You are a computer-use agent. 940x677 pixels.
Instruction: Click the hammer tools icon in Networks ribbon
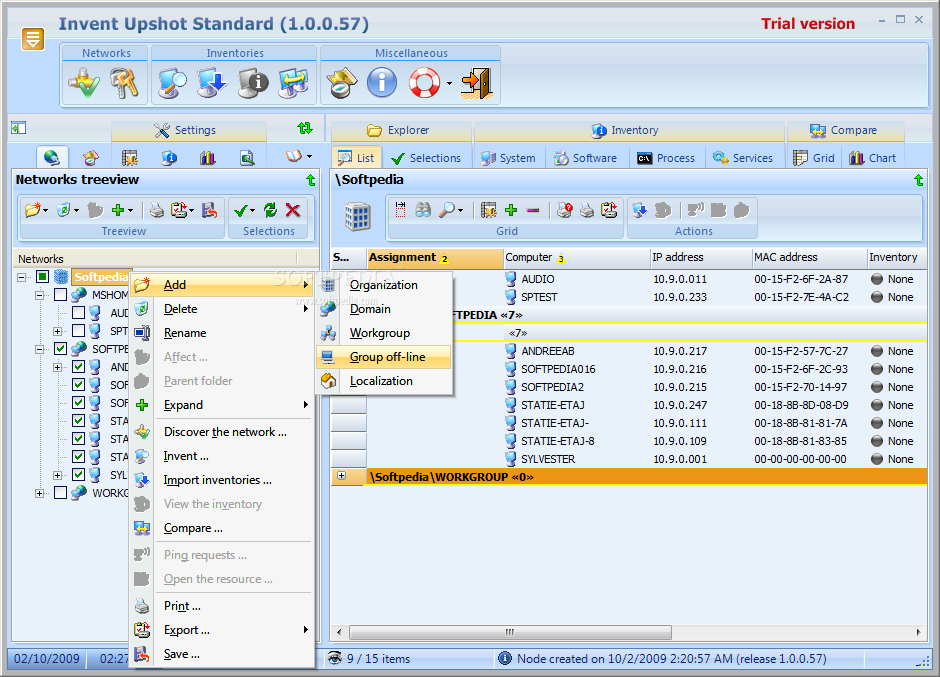[x=124, y=83]
